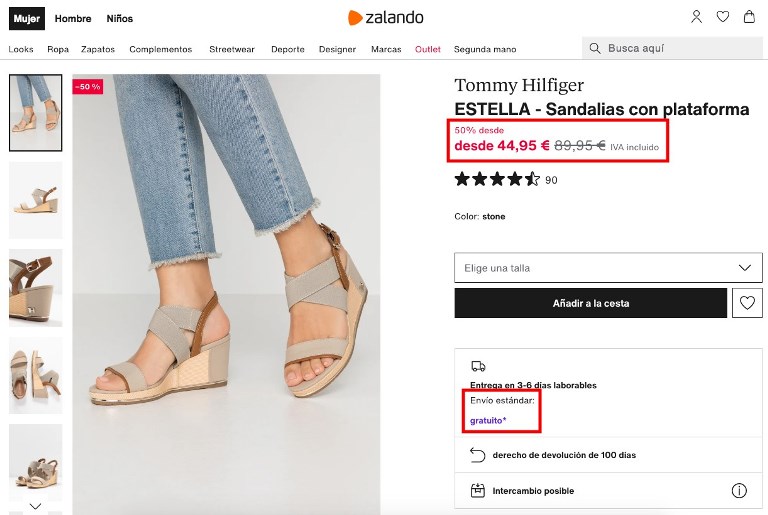Click the Intercambio posible info icon
768x515 pixels.
click(739, 491)
